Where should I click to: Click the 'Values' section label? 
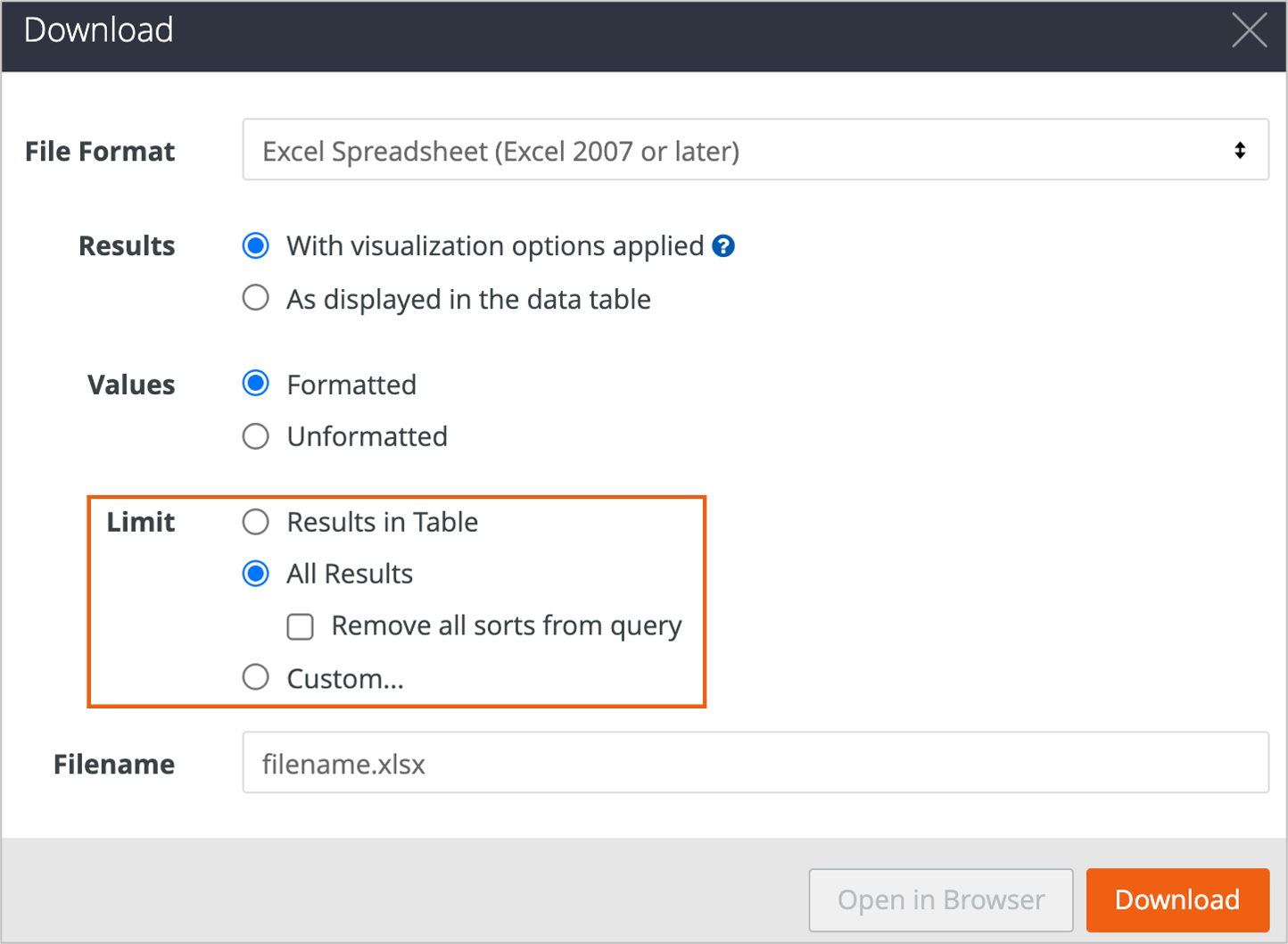click(131, 385)
